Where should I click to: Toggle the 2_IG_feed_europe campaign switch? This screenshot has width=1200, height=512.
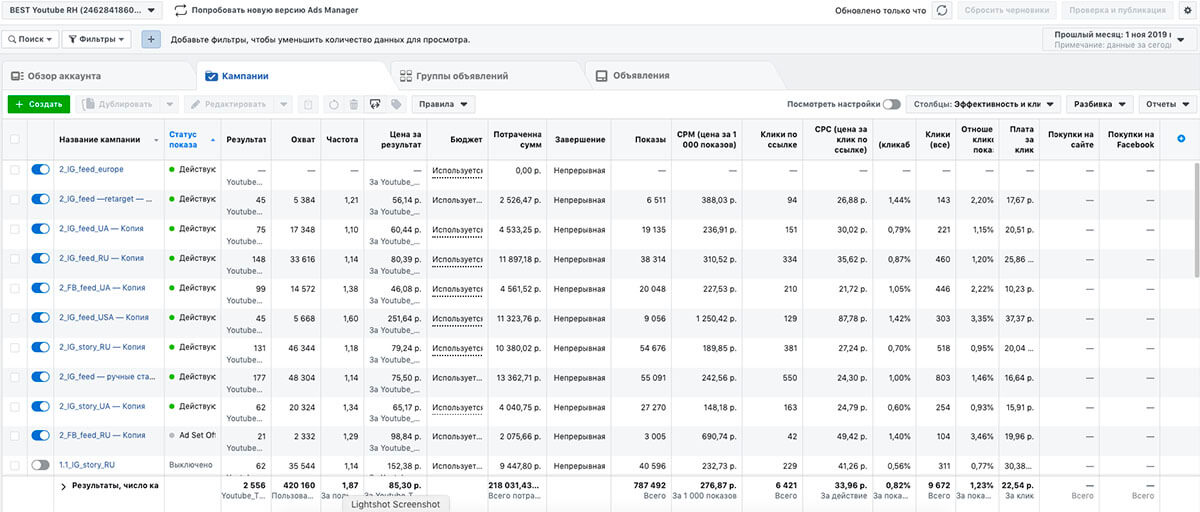[40, 170]
